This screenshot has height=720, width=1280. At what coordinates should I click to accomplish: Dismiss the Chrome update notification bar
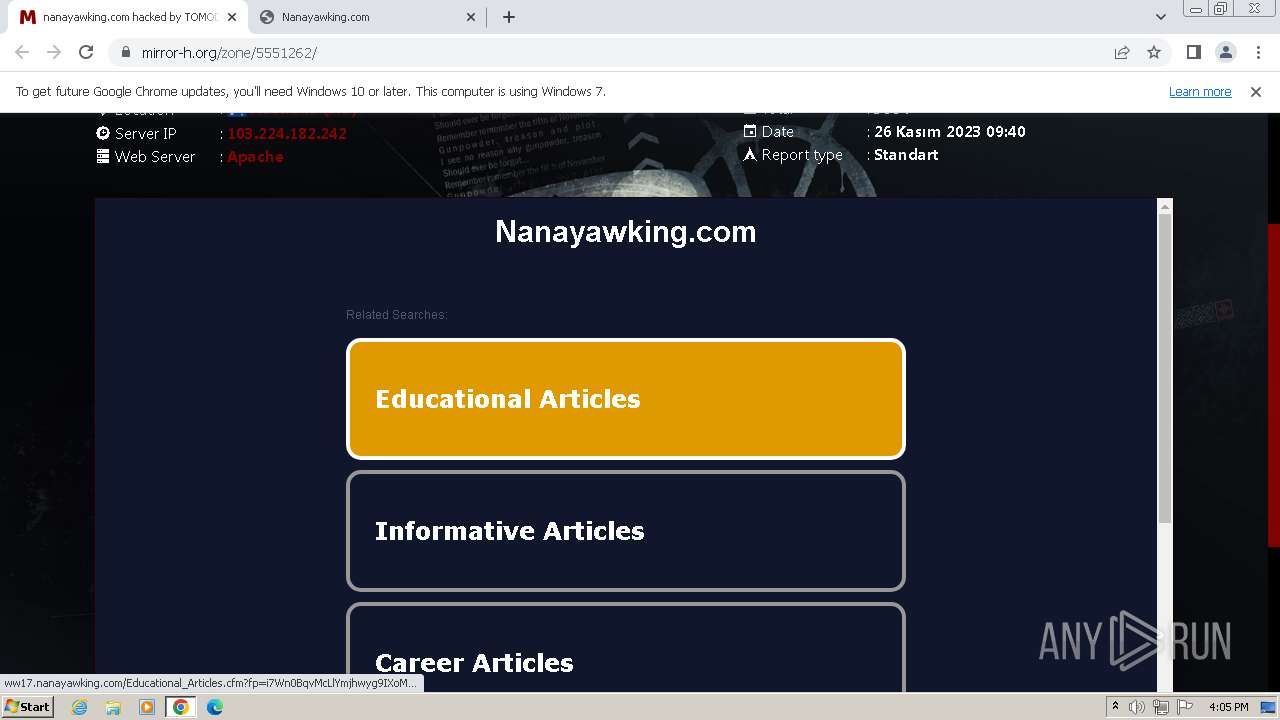click(x=1256, y=91)
